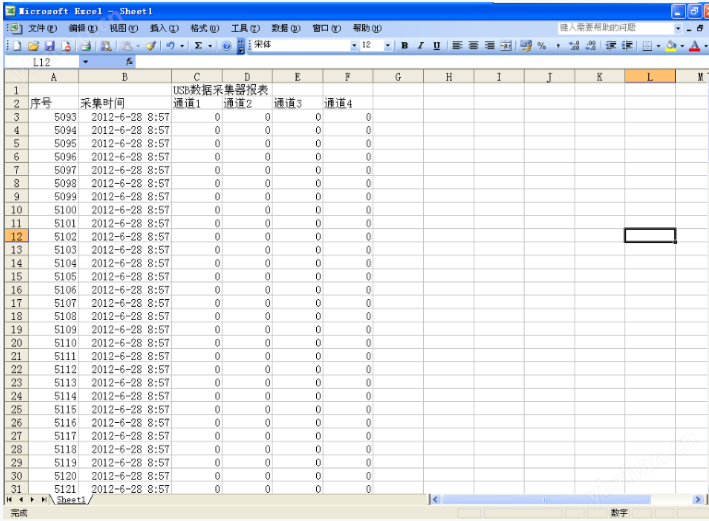The width and height of the screenshot is (709, 521).
Task: Click the Paste clipboard icon
Action: pyautogui.click(x=127, y=46)
